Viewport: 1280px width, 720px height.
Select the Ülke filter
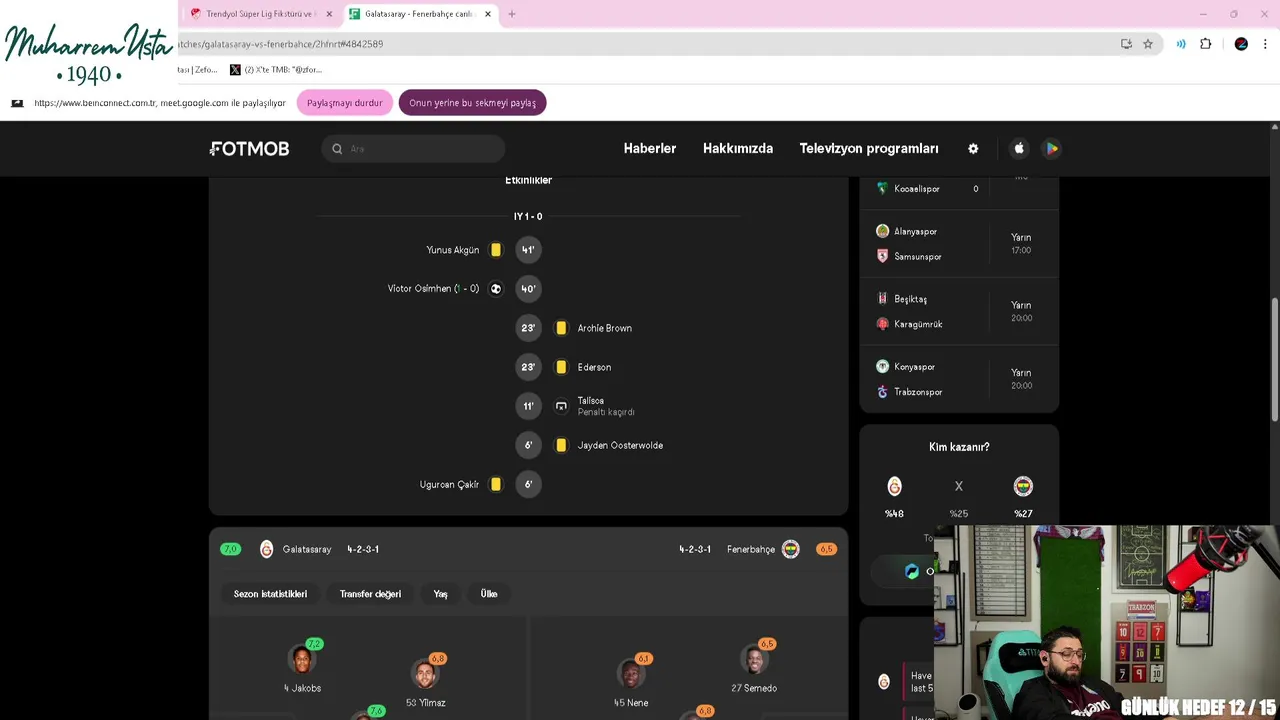489,594
